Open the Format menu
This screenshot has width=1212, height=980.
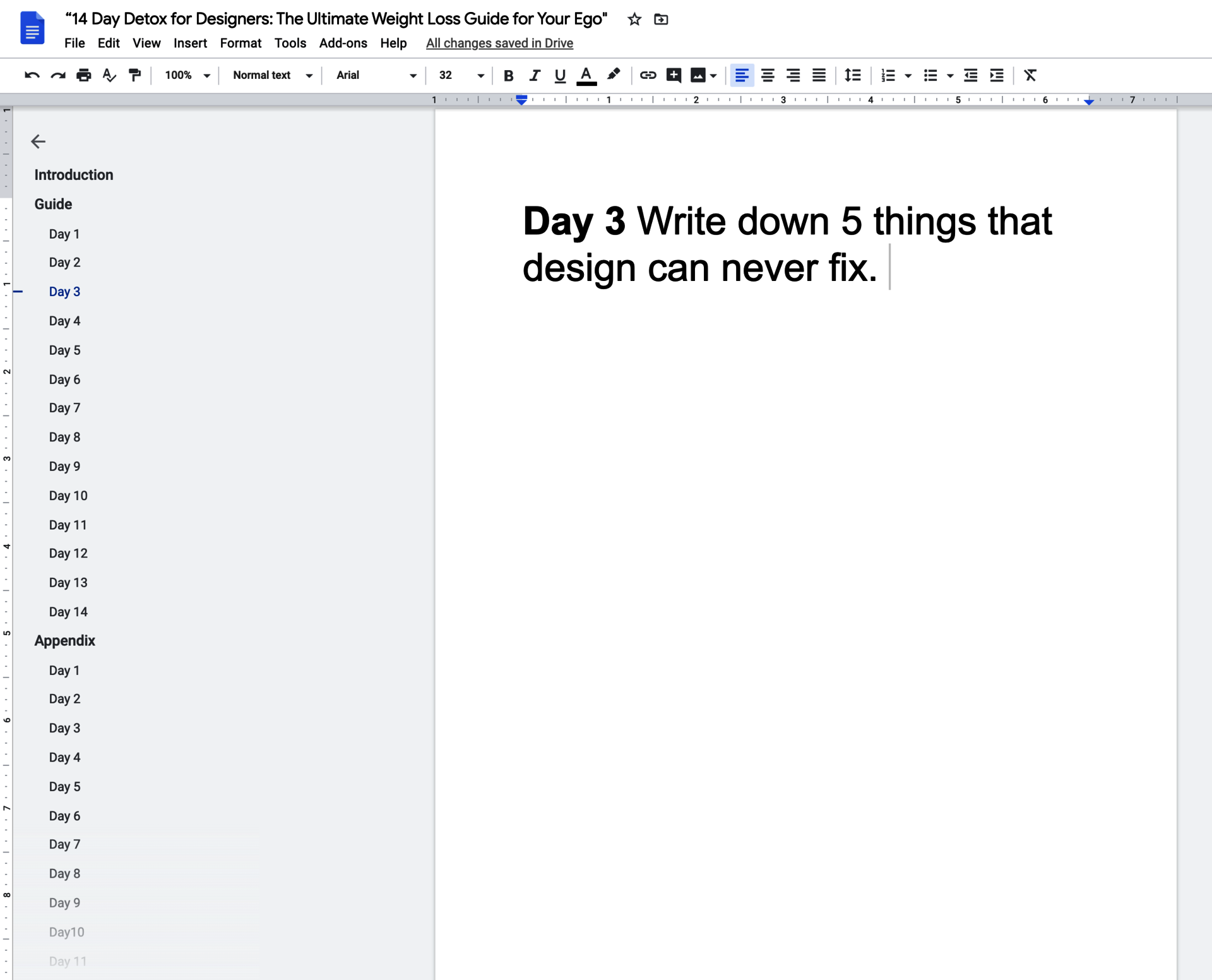point(241,43)
